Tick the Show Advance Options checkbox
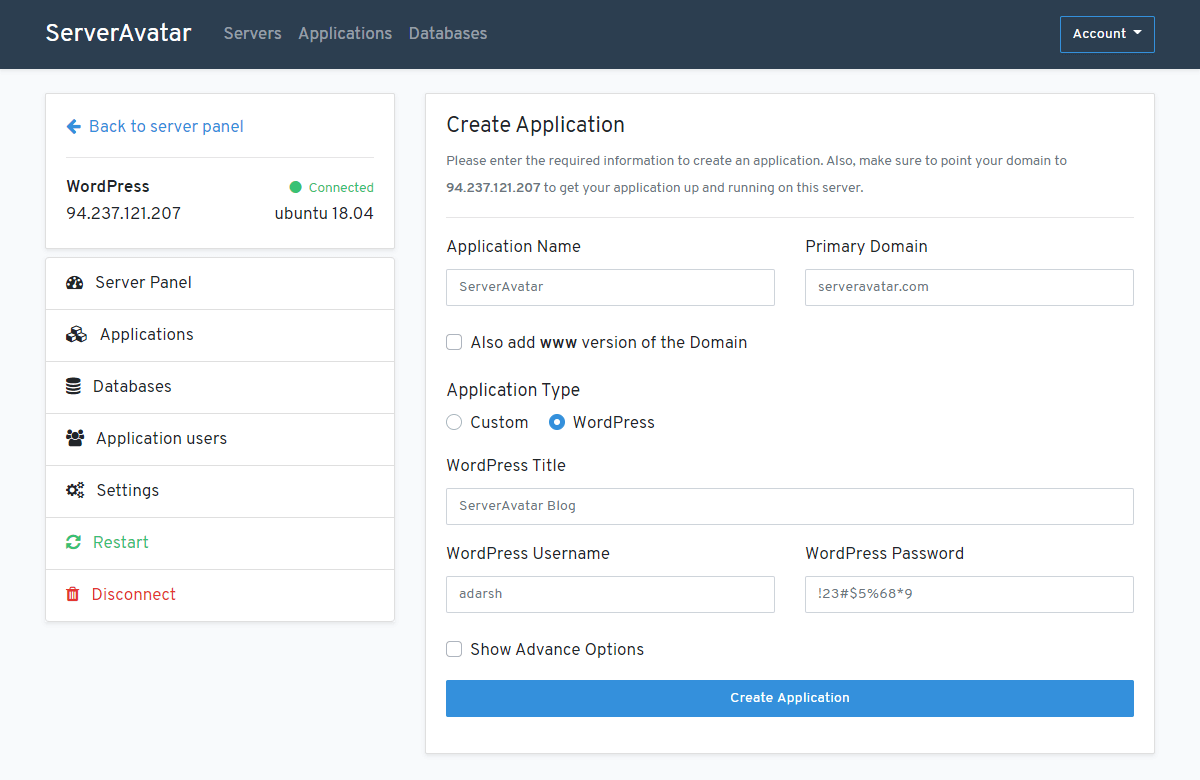Screen dimensions: 1200x780 (x=454, y=649)
